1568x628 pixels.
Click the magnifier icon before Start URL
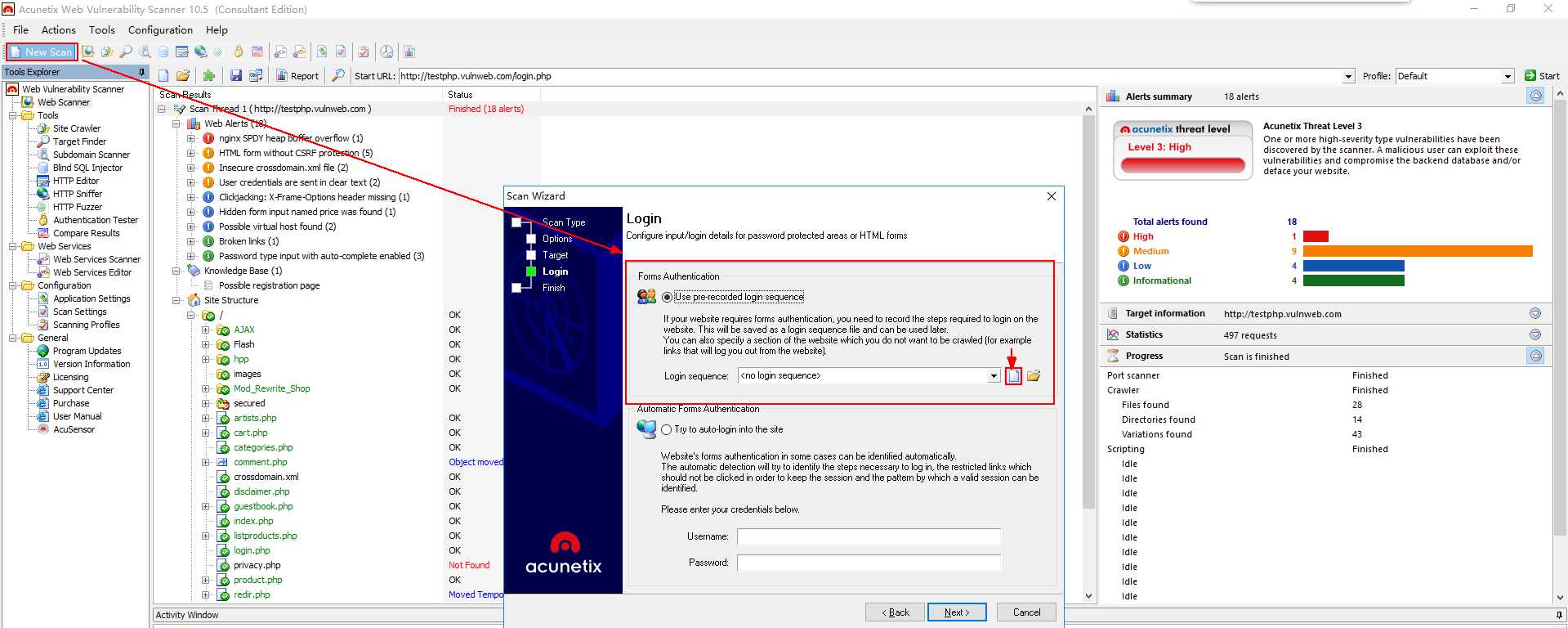338,76
